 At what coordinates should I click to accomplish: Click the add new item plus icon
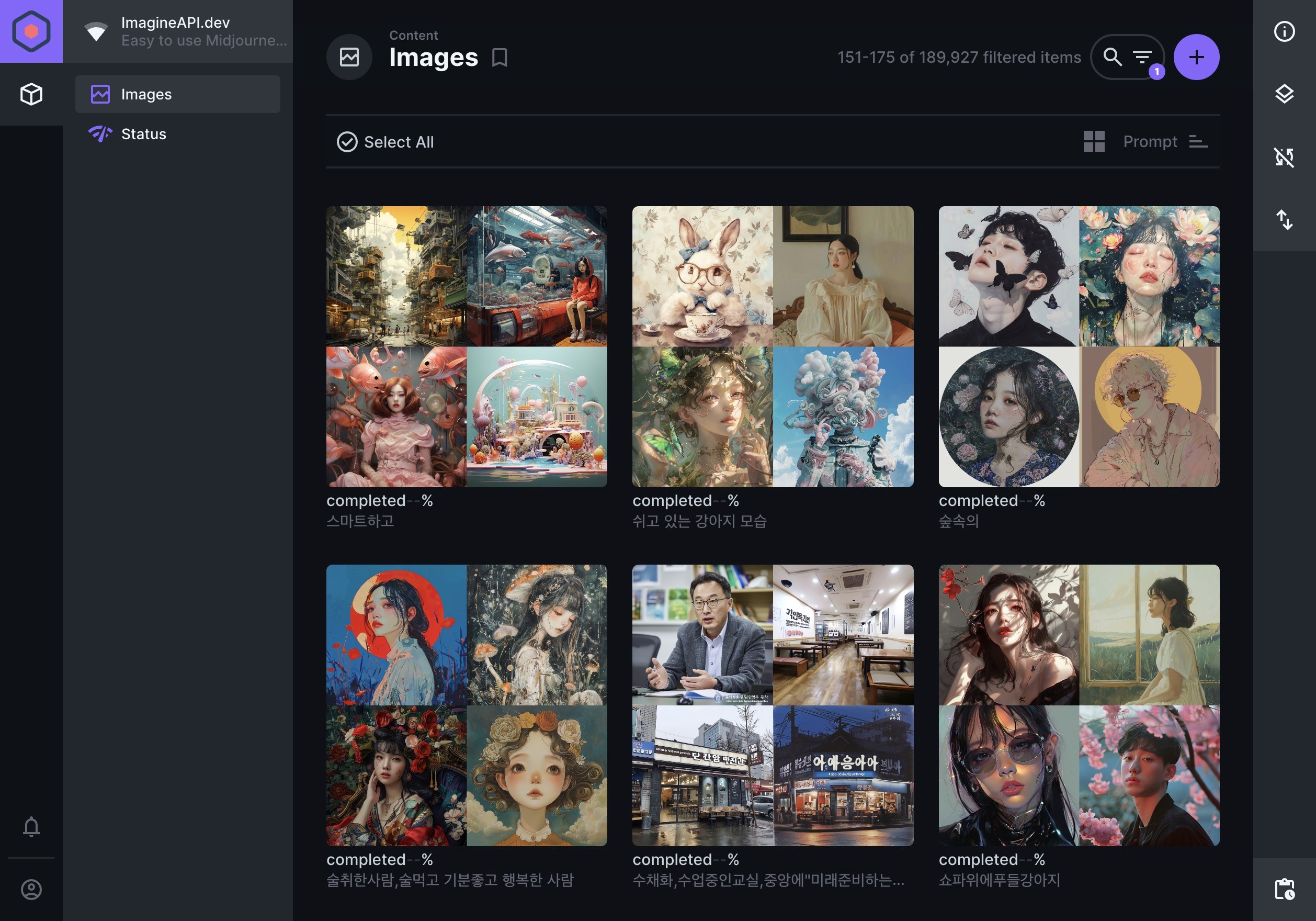click(x=1197, y=56)
